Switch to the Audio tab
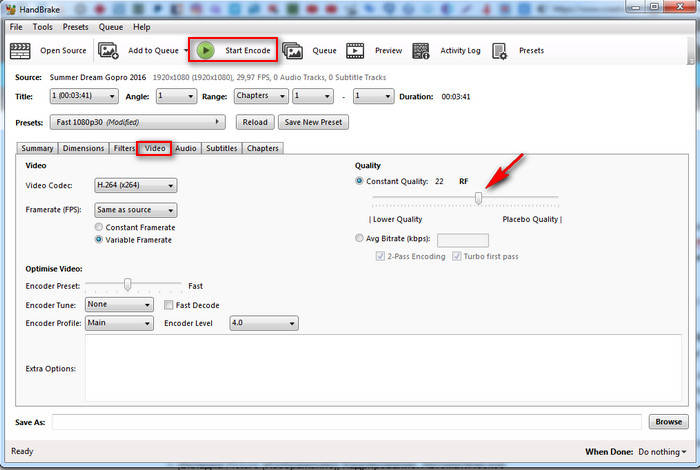 pyautogui.click(x=185, y=148)
